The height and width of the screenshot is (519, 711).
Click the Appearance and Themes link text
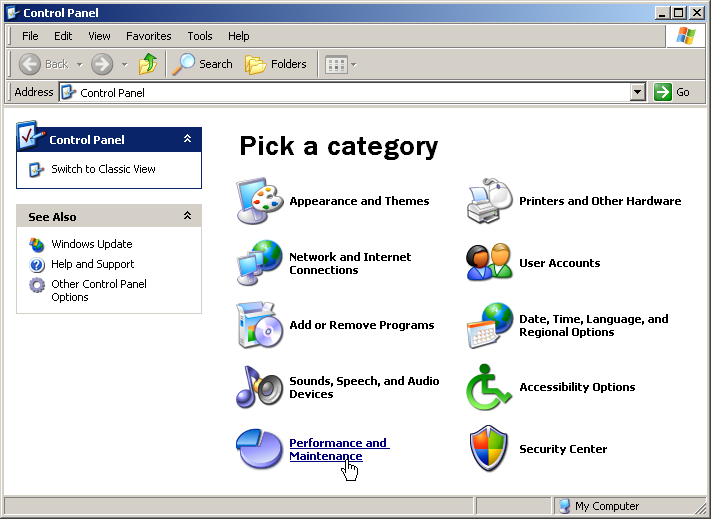(359, 201)
